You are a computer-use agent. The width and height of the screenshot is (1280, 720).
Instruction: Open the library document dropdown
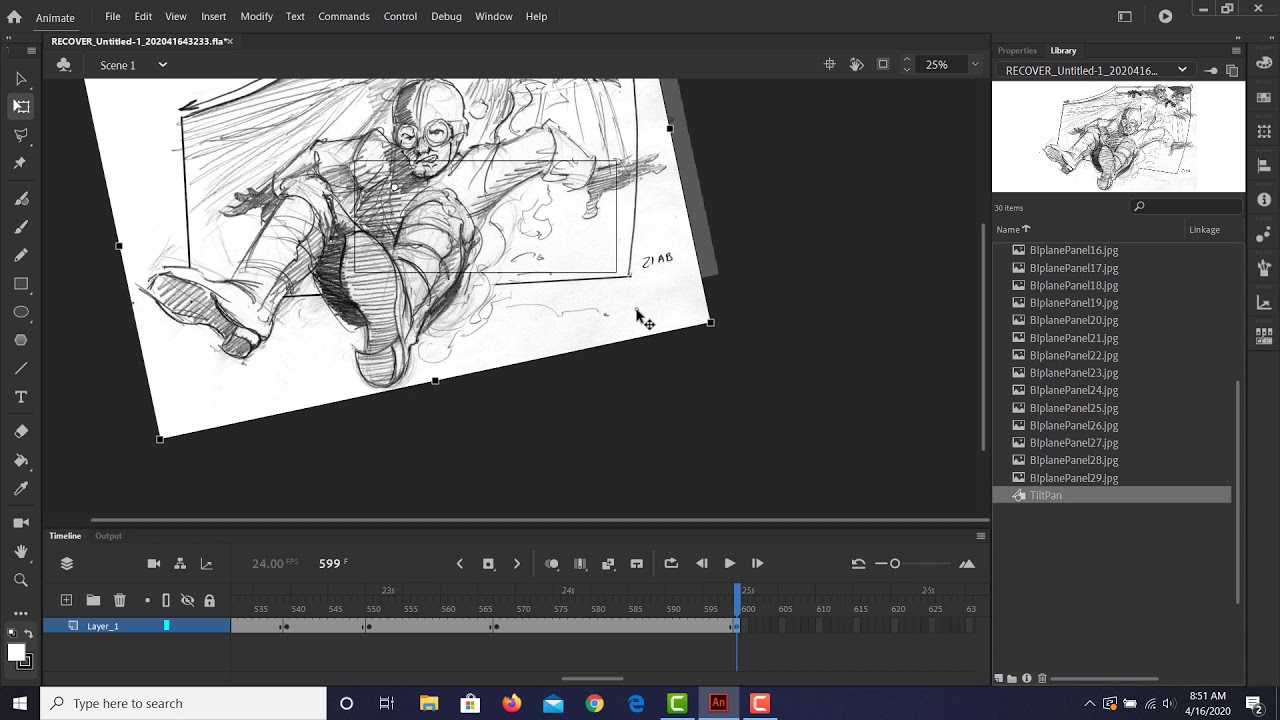point(1182,70)
